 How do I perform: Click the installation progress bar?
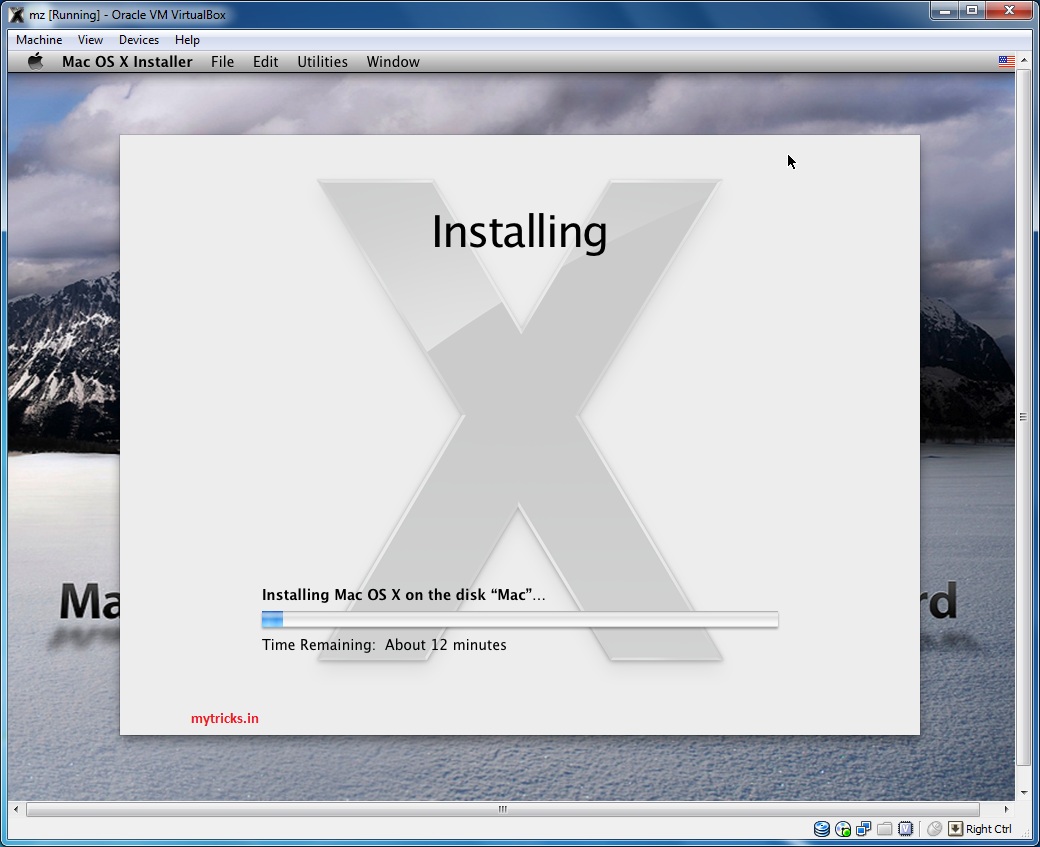tap(520, 619)
